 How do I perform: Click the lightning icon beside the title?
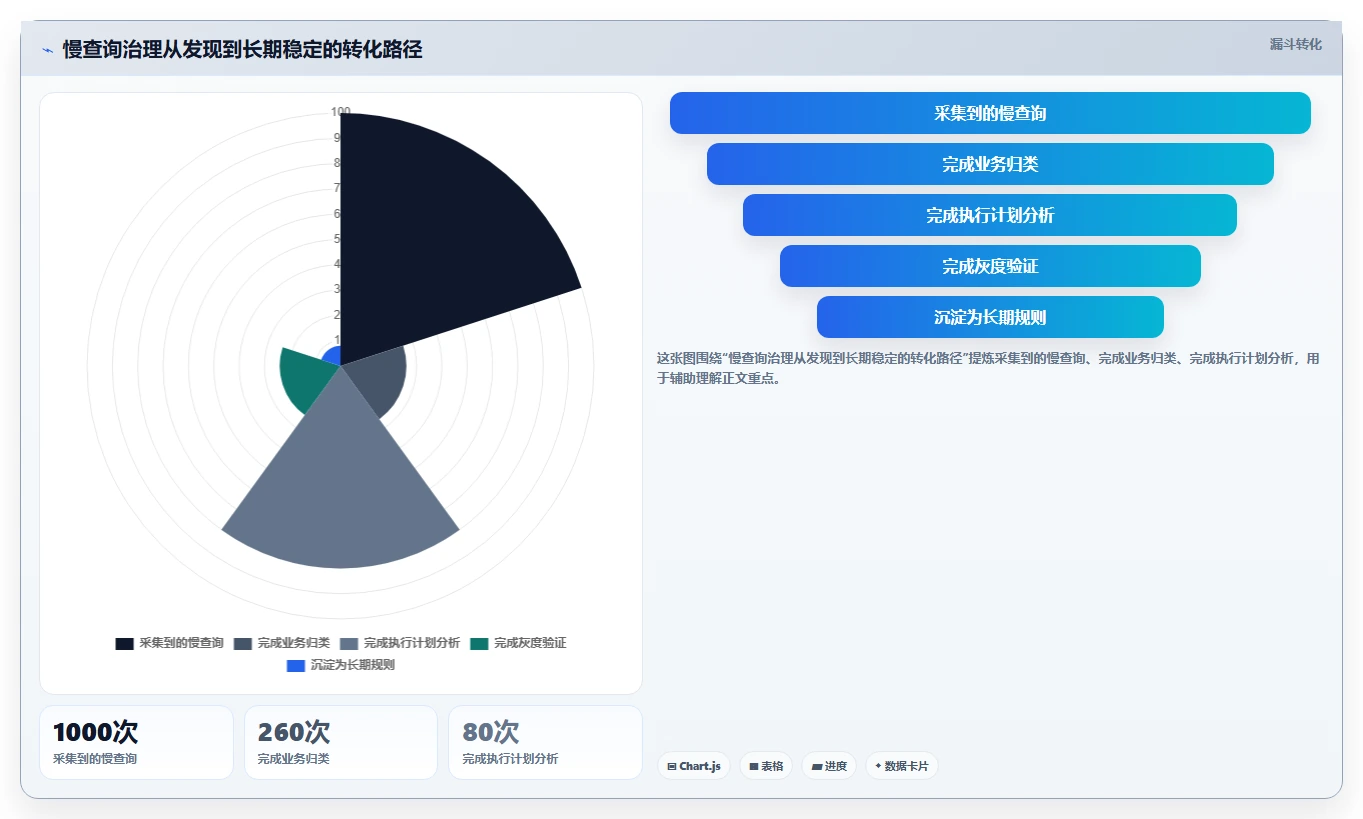click(47, 49)
